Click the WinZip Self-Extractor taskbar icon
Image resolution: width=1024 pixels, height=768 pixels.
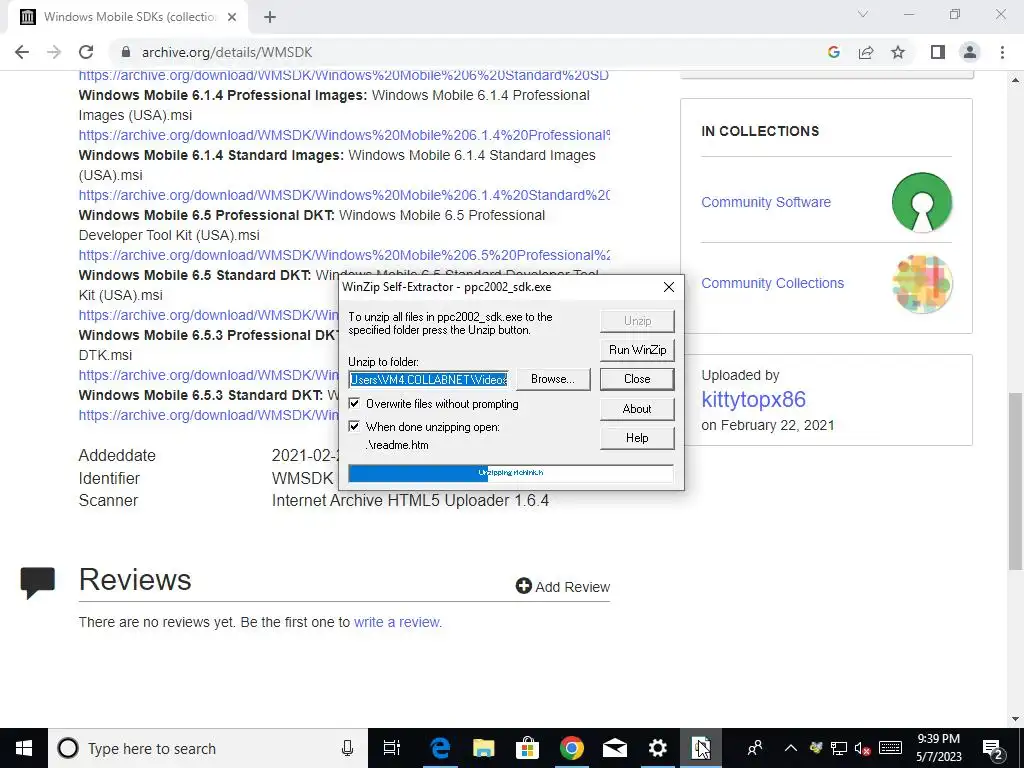701,748
